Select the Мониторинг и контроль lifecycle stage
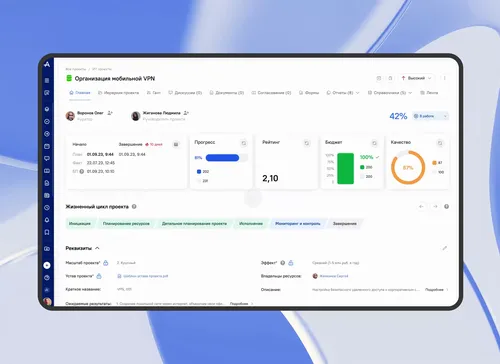Image resolution: width=500 pixels, height=364 pixels. click(298, 224)
